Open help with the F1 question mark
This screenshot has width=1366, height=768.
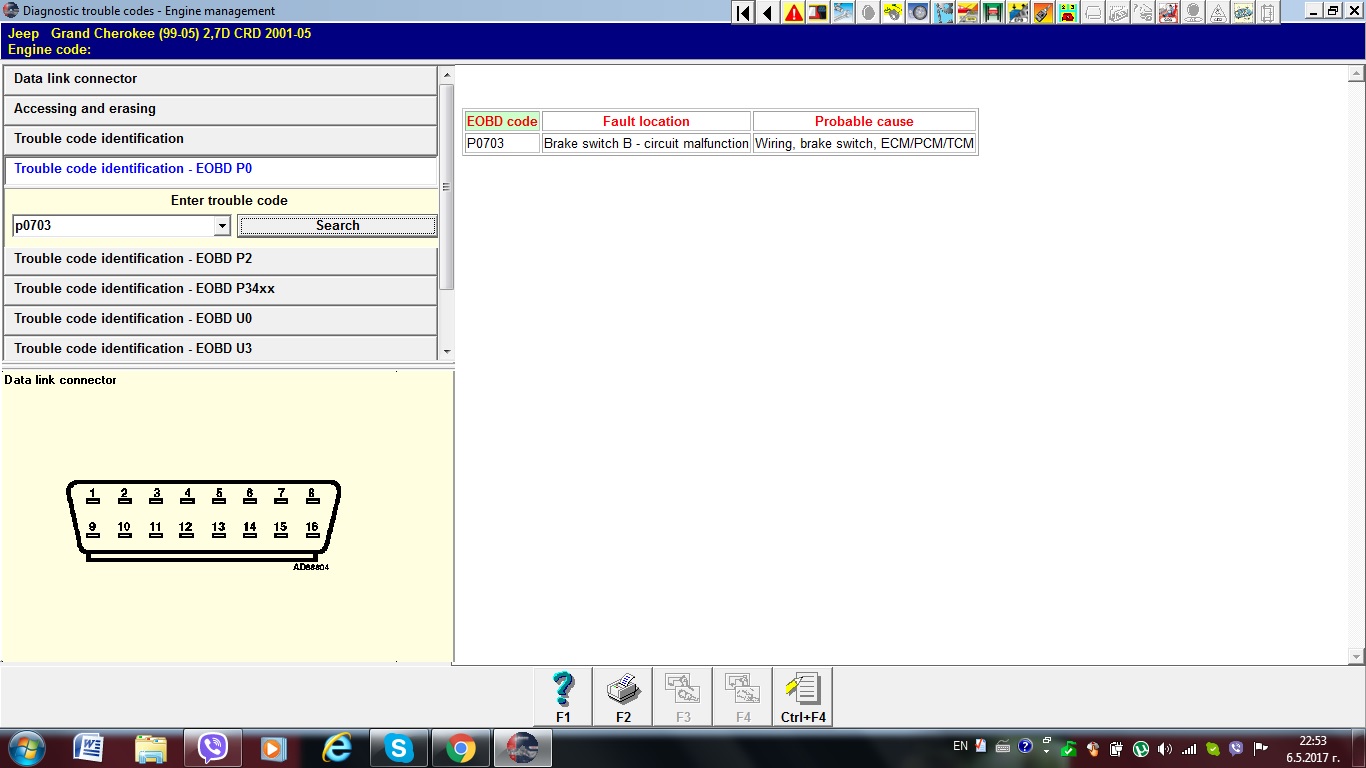[x=563, y=697]
